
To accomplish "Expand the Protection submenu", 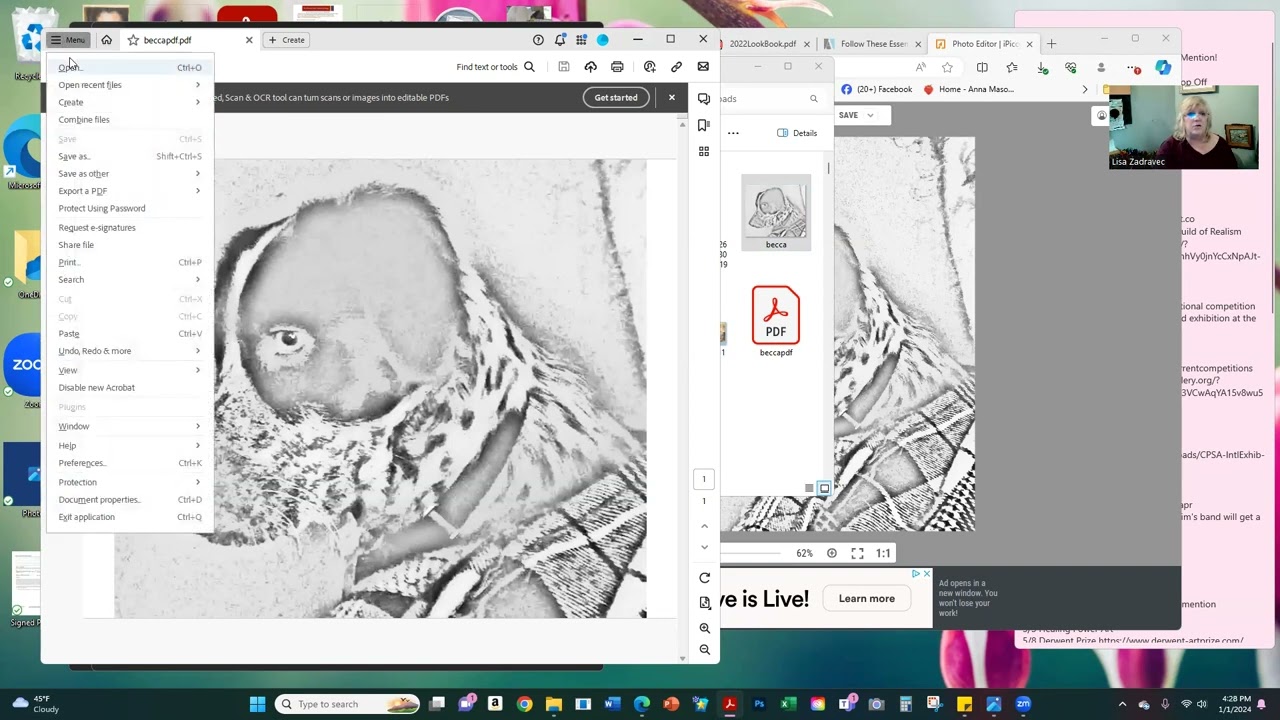I will point(130,482).
